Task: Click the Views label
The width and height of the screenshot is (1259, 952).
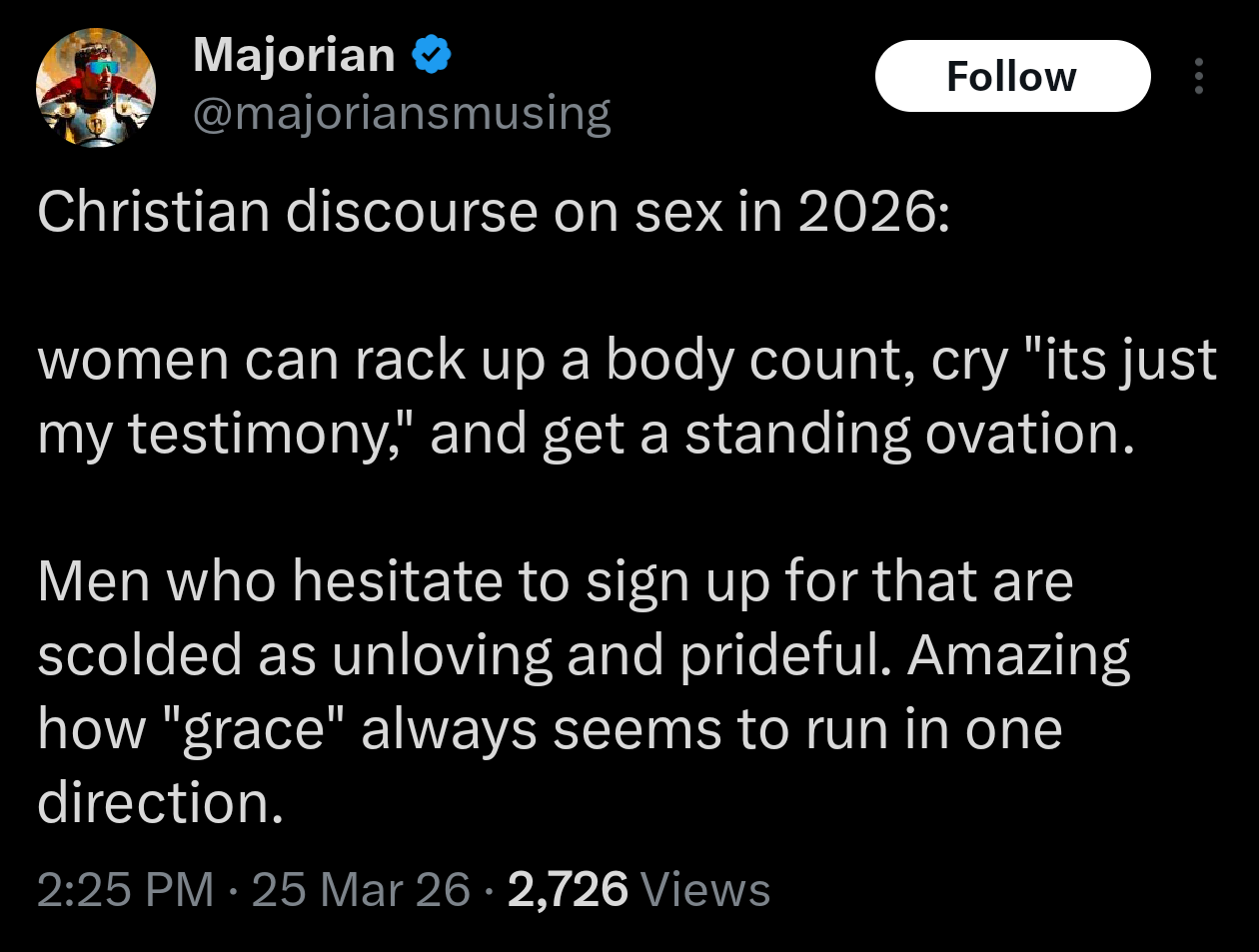Action: pyautogui.click(x=704, y=889)
